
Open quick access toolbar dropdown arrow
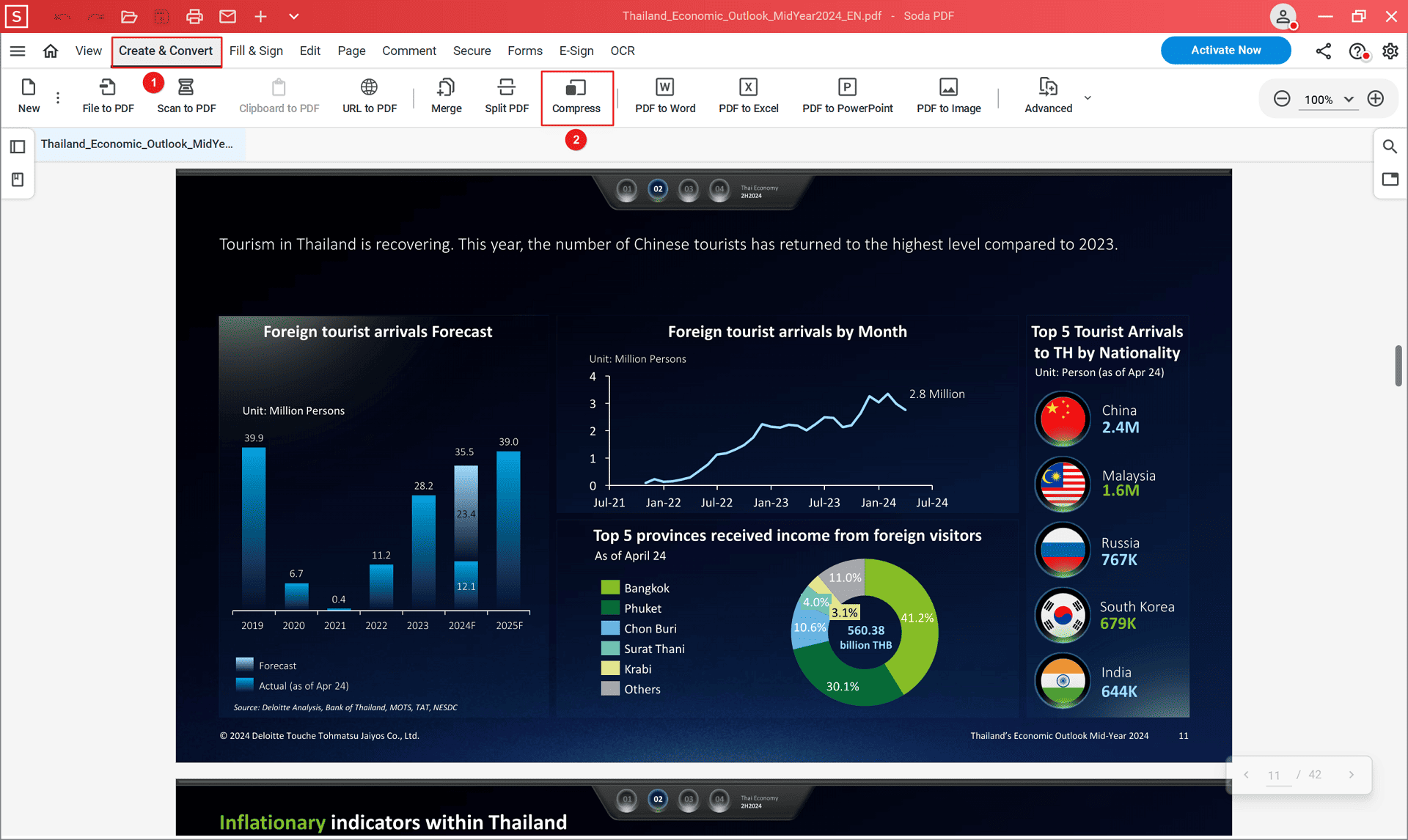pyautogui.click(x=293, y=16)
